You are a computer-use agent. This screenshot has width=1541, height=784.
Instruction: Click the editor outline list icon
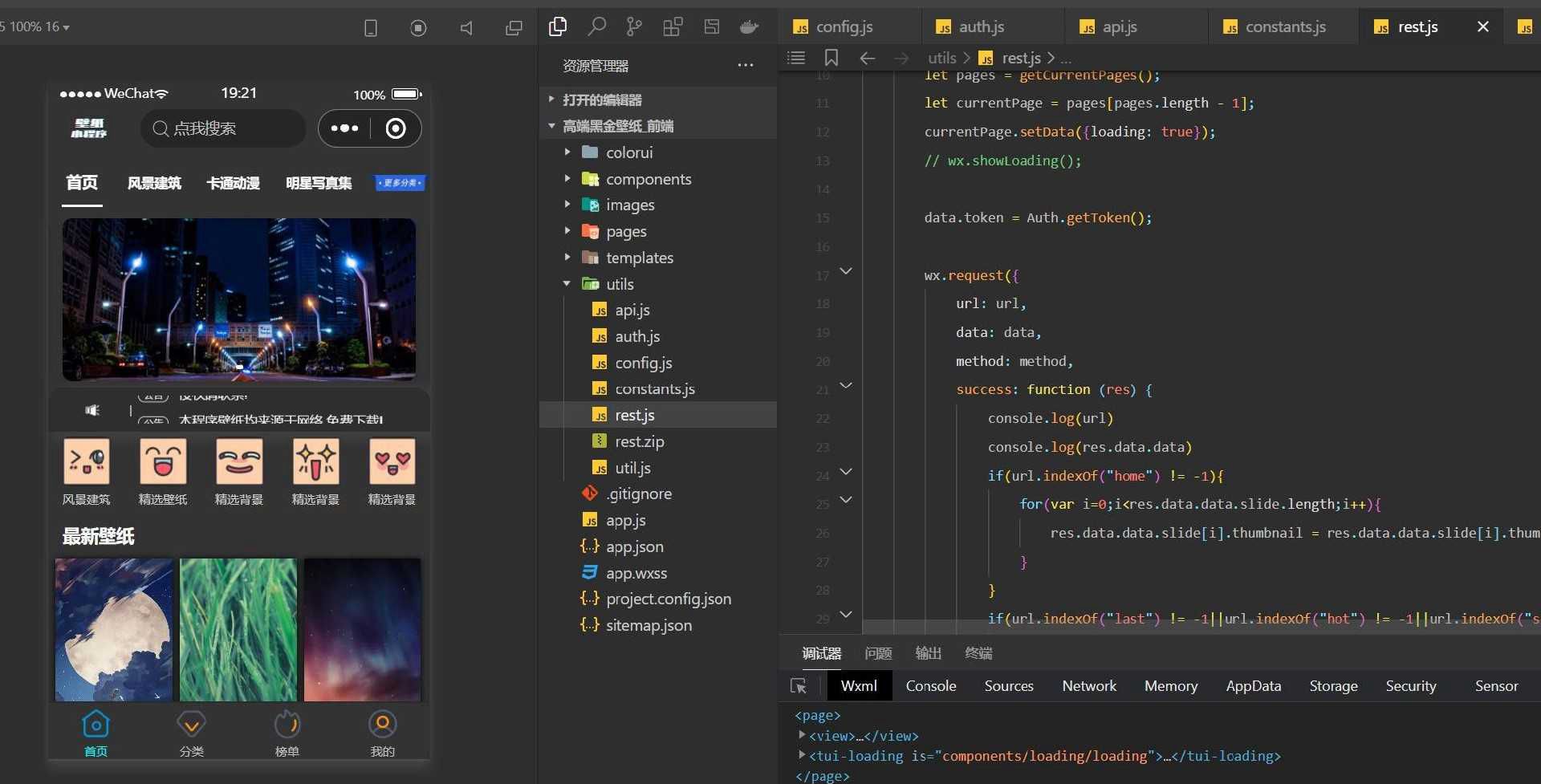pyautogui.click(x=796, y=58)
